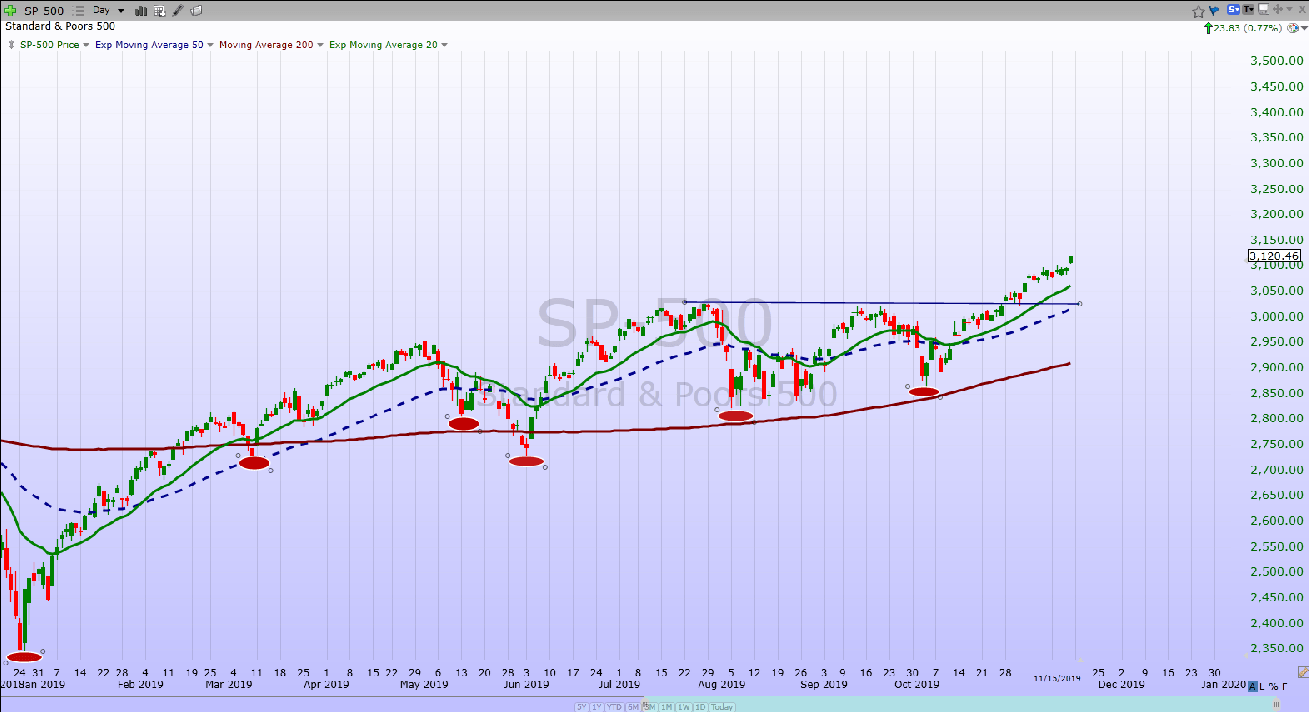
Task: Open the notes clipboard icon
Action: click(196, 10)
